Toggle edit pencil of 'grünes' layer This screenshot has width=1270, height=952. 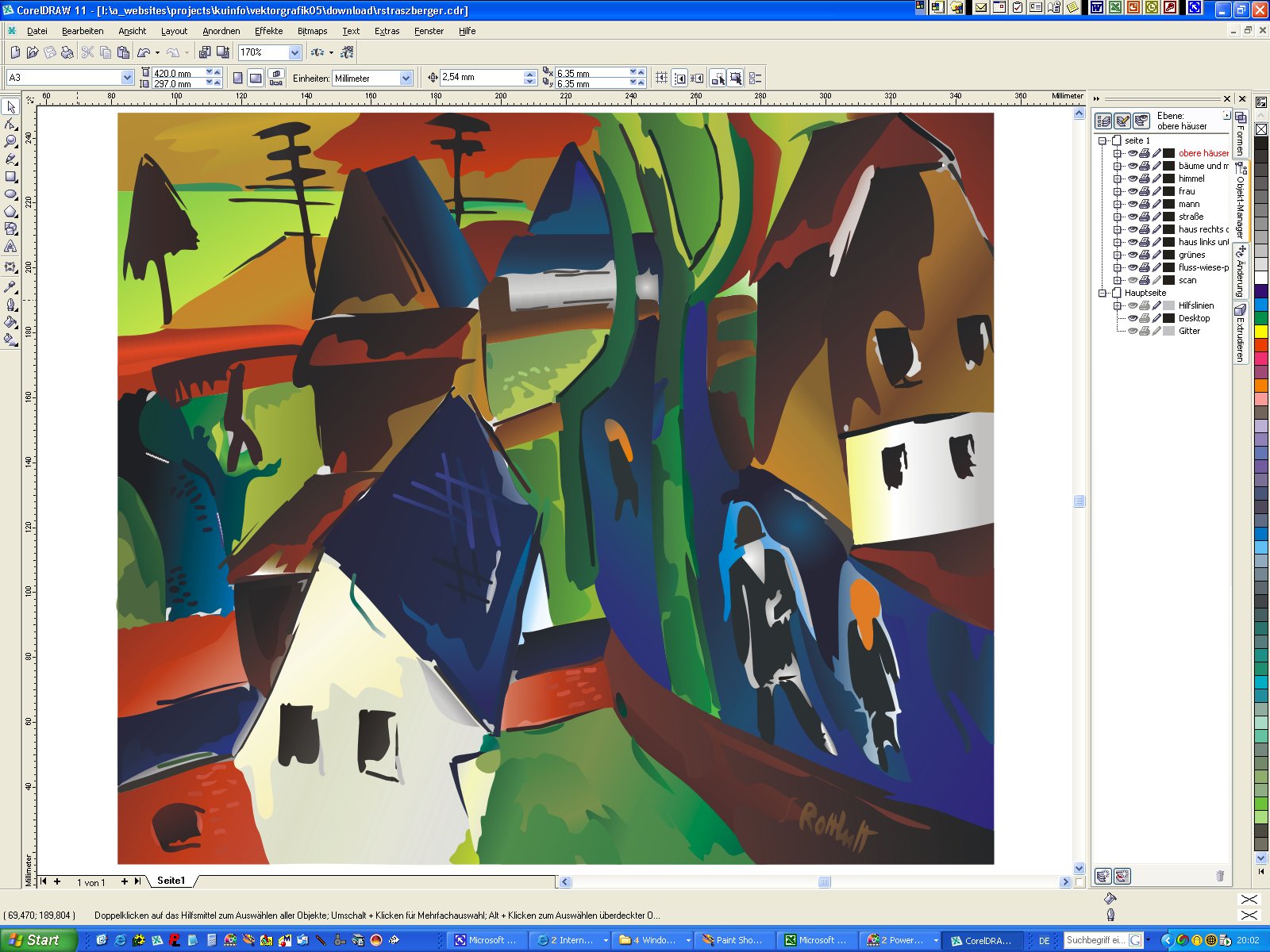pos(1156,255)
